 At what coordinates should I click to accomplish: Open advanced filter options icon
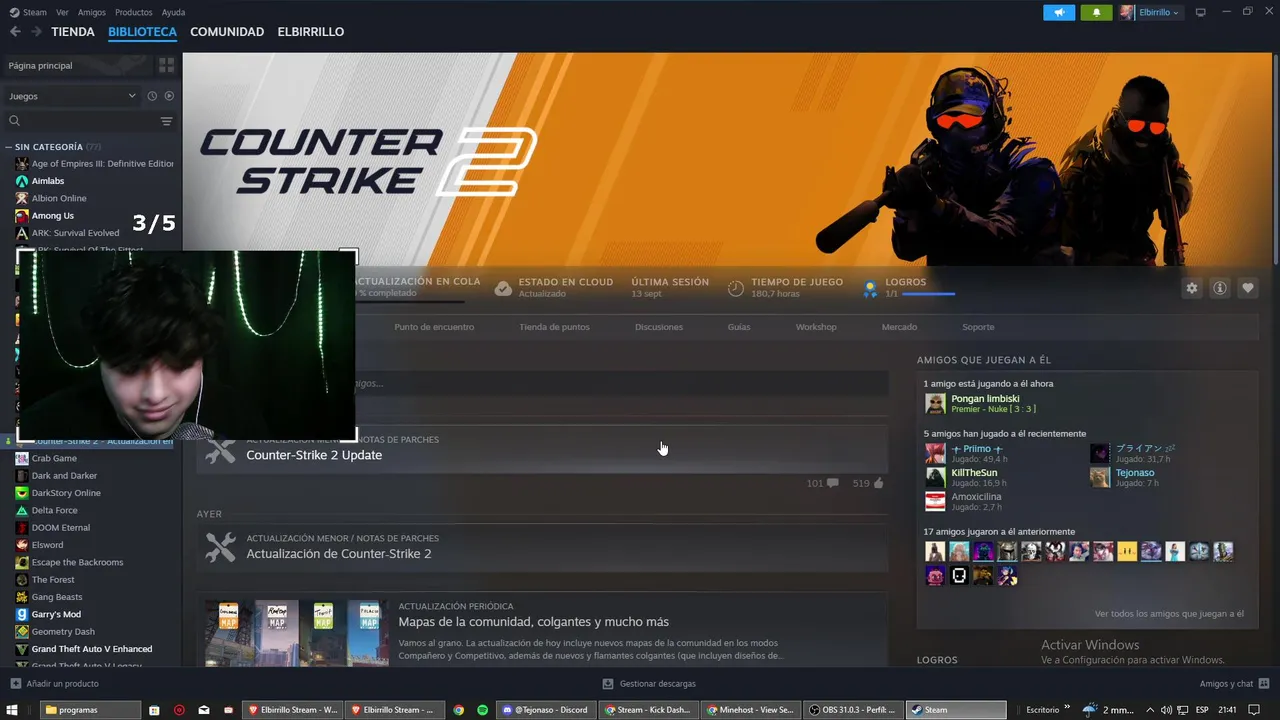tap(166, 121)
